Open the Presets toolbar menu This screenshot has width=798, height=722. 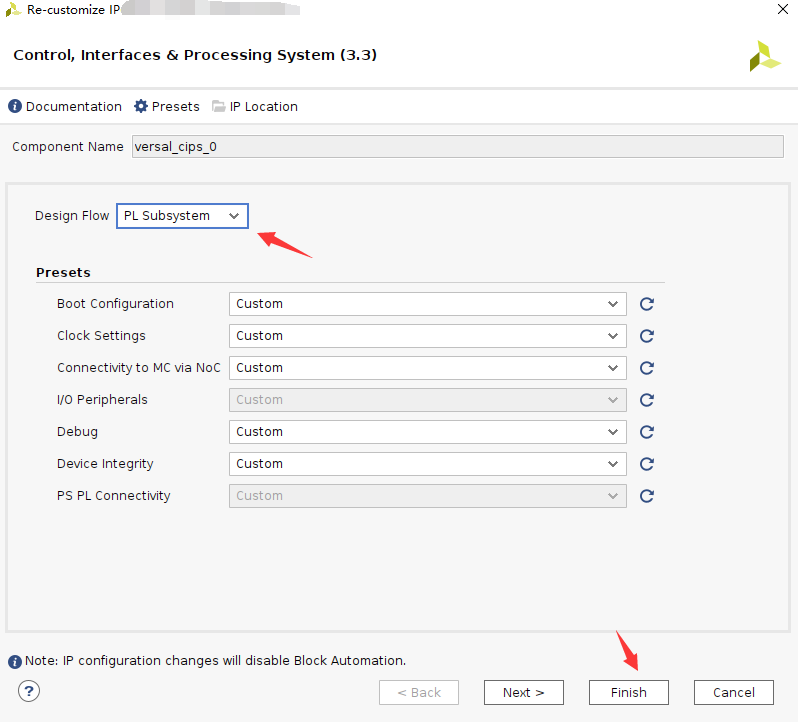166,106
